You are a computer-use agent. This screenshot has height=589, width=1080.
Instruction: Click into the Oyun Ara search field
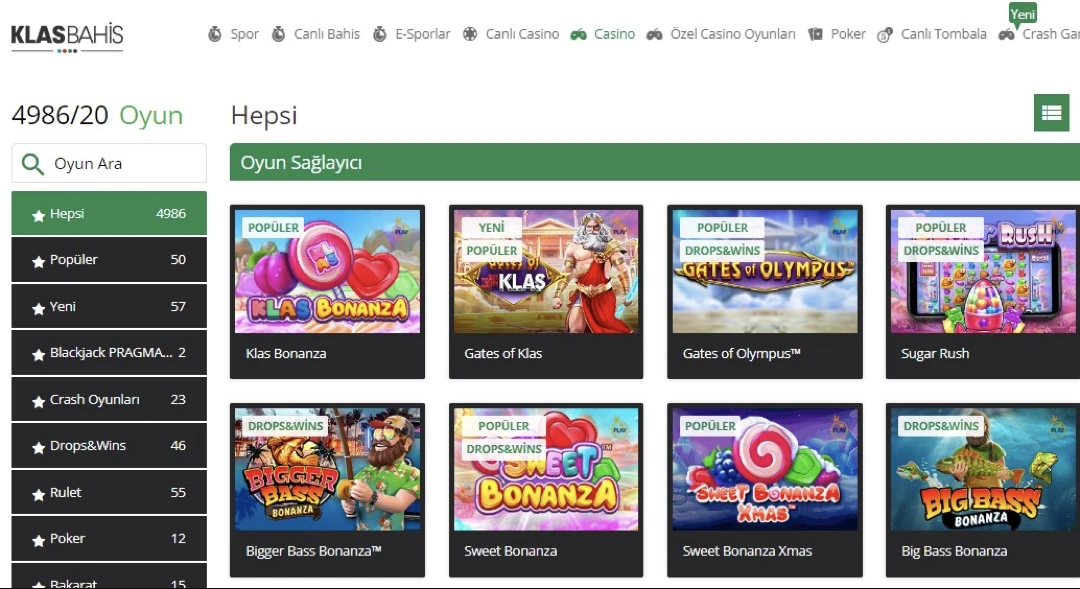pyautogui.click(x=109, y=163)
